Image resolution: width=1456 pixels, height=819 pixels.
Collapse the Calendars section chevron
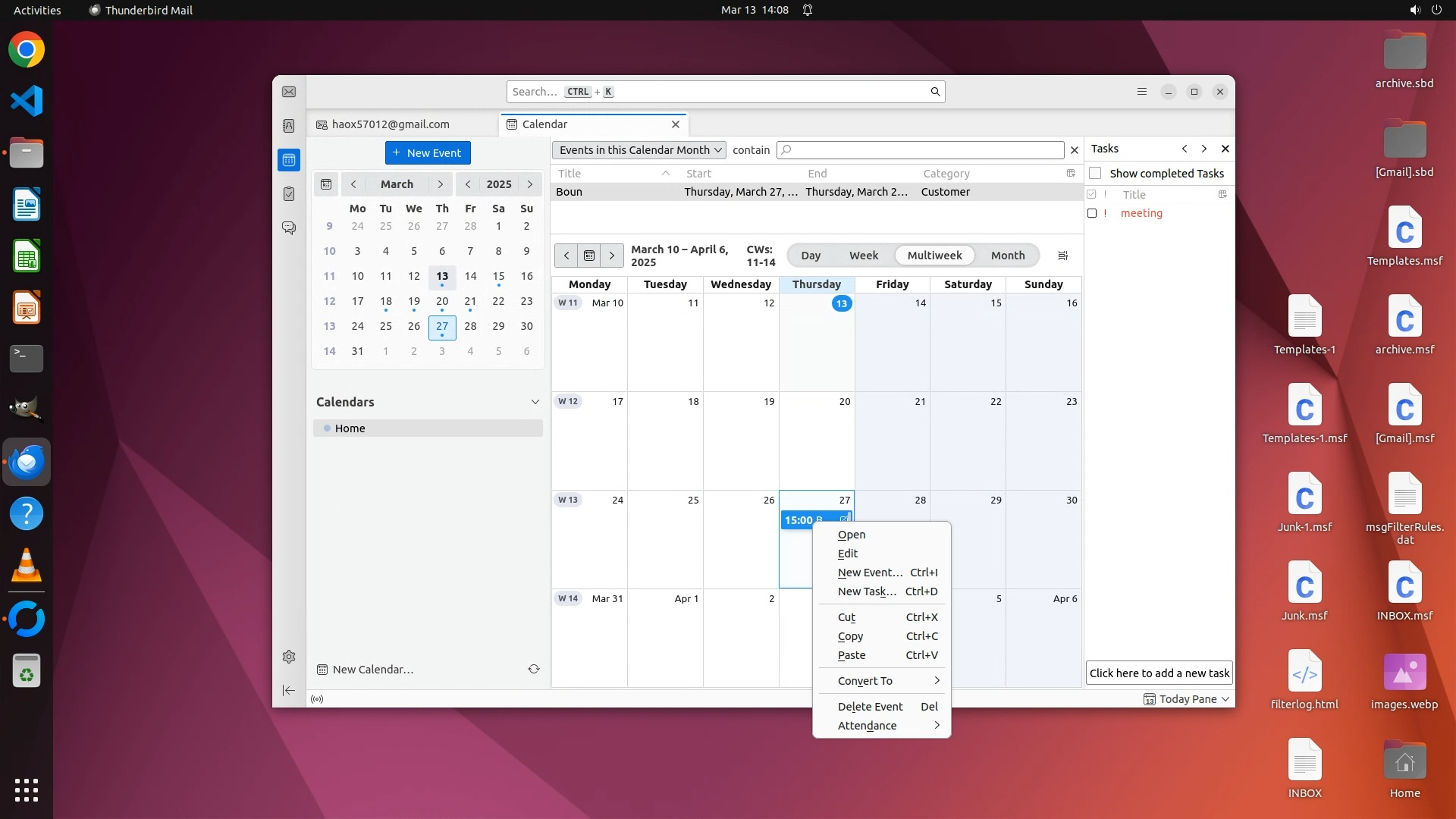tap(535, 402)
